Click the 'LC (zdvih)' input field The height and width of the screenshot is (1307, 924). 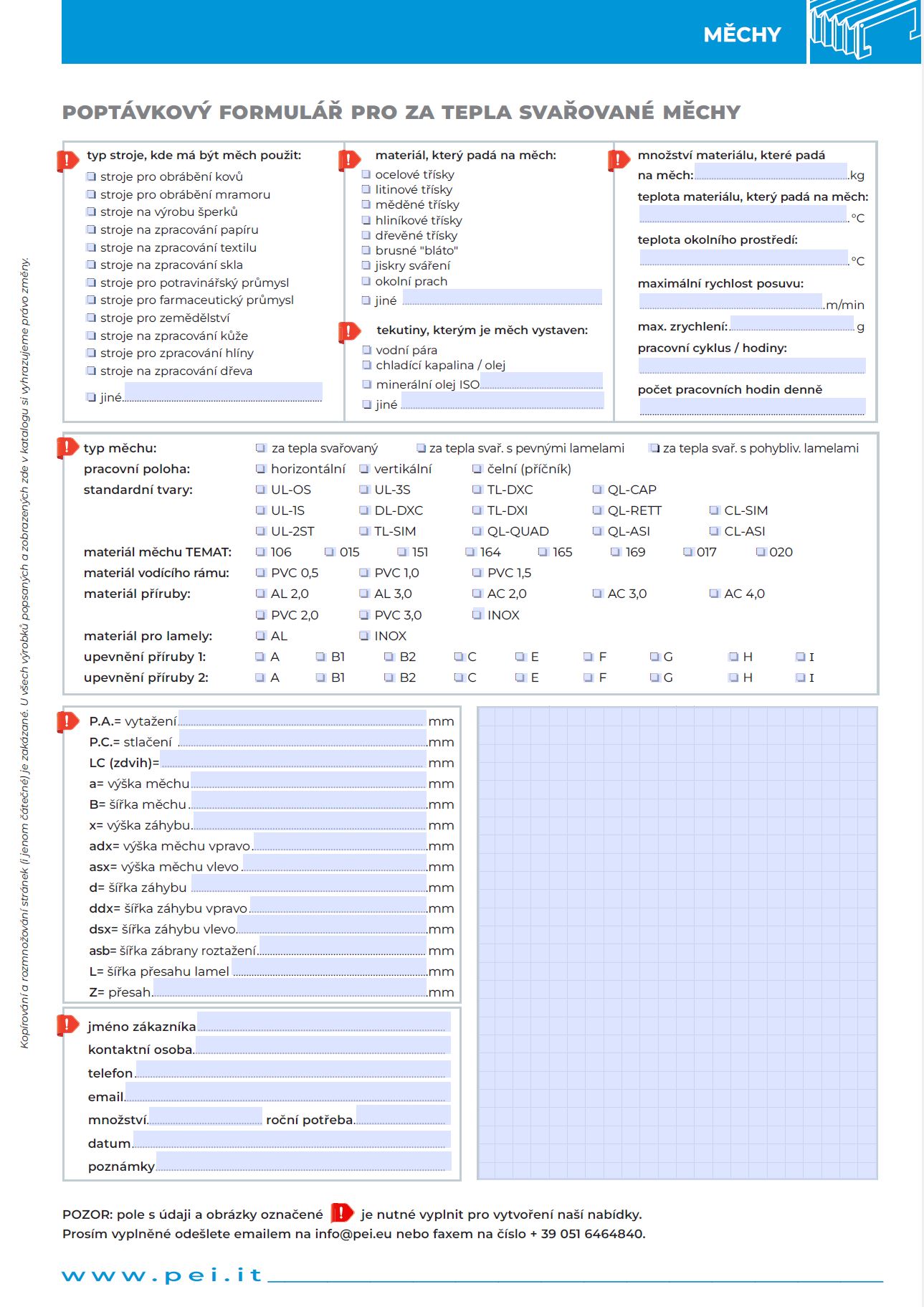(x=293, y=760)
